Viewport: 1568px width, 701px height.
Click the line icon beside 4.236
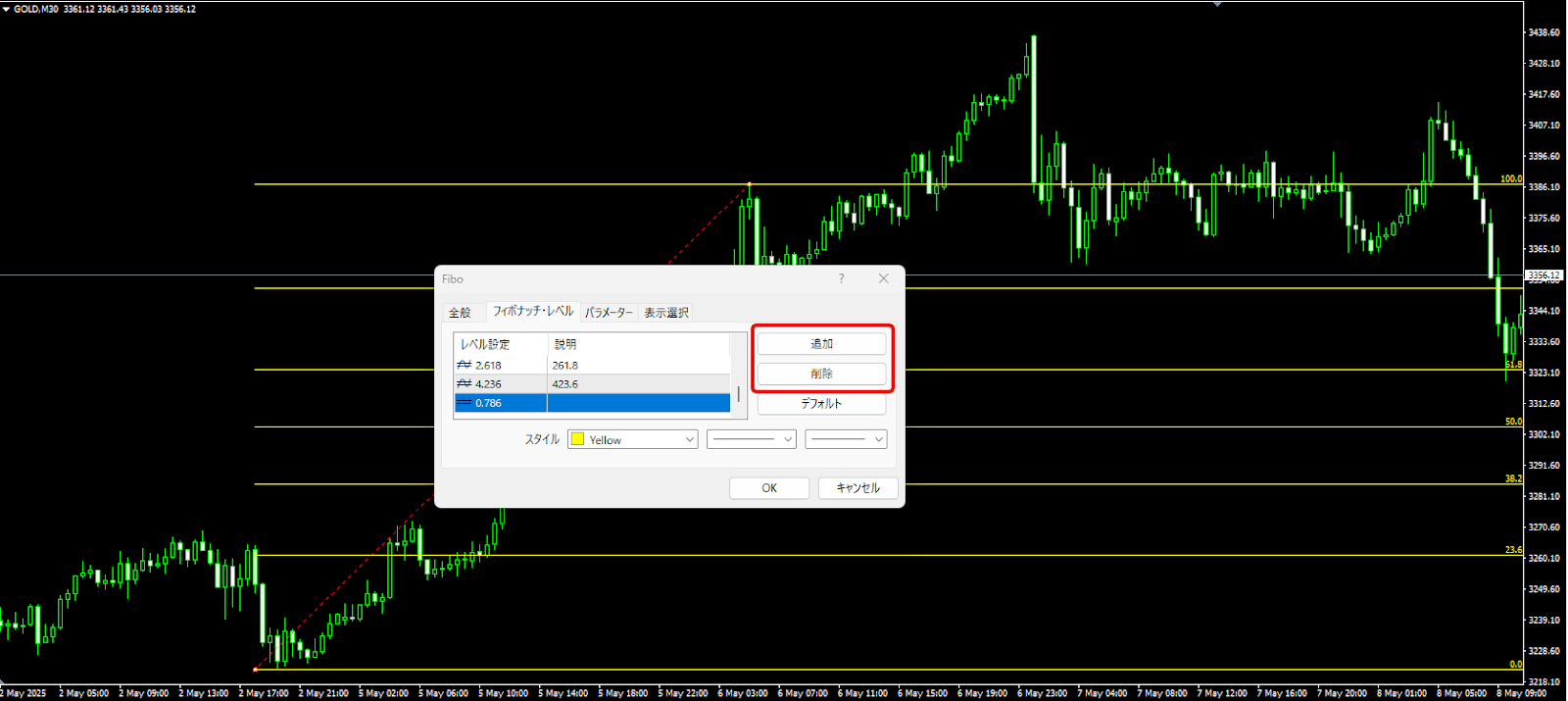[x=465, y=383]
